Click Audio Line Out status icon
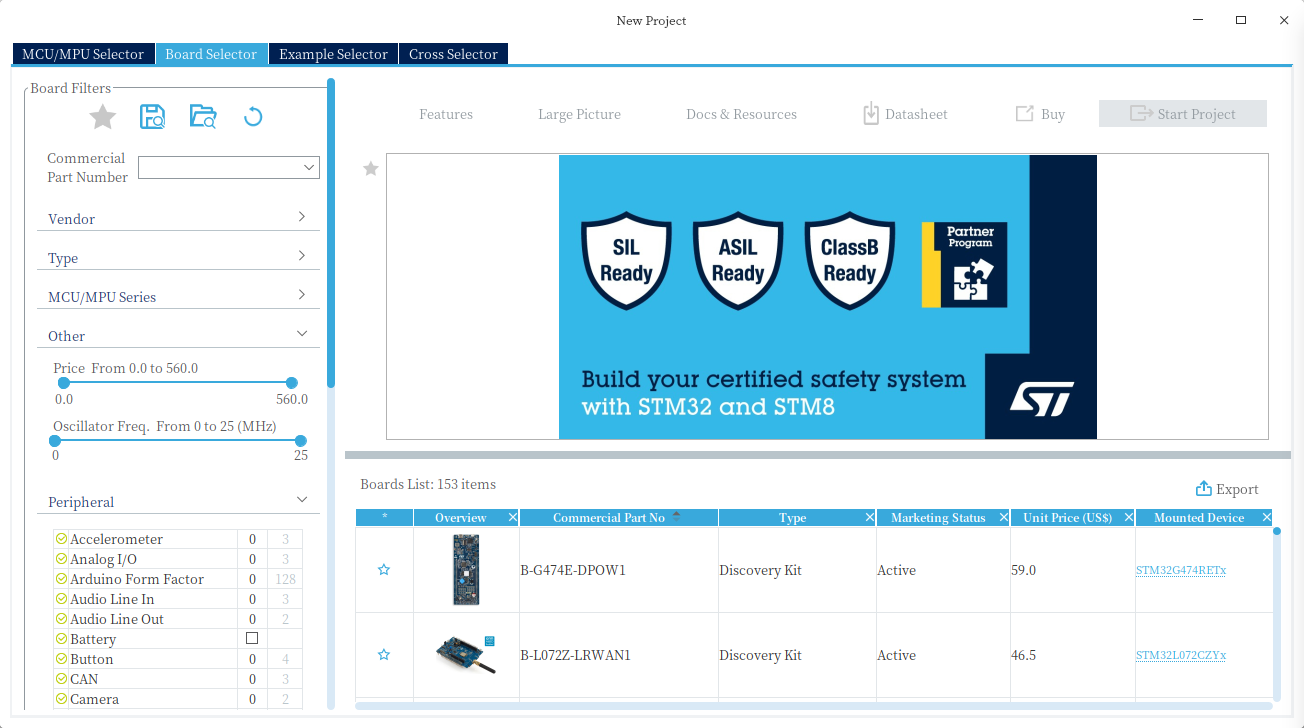This screenshot has width=1304, height=728. tap(61, 619)
